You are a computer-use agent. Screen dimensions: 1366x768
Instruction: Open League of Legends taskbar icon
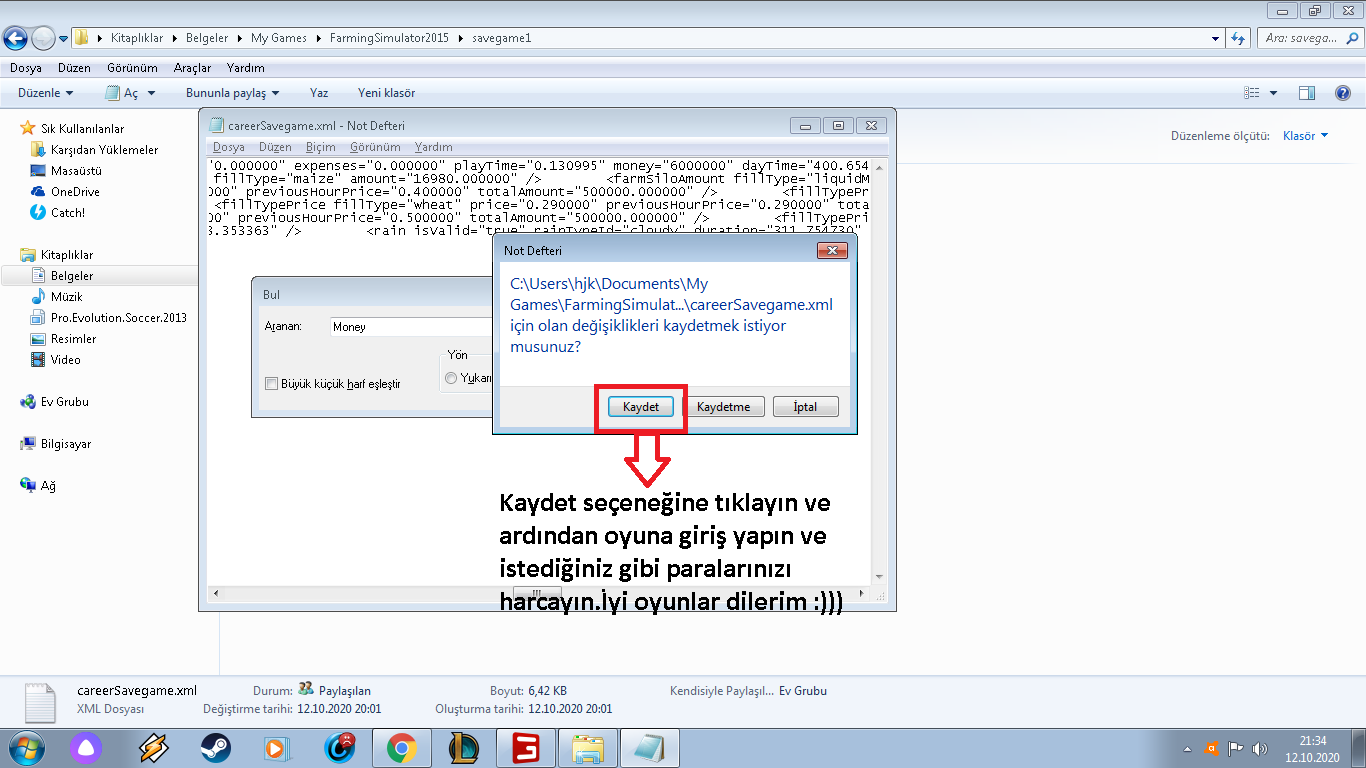[466, 748]
